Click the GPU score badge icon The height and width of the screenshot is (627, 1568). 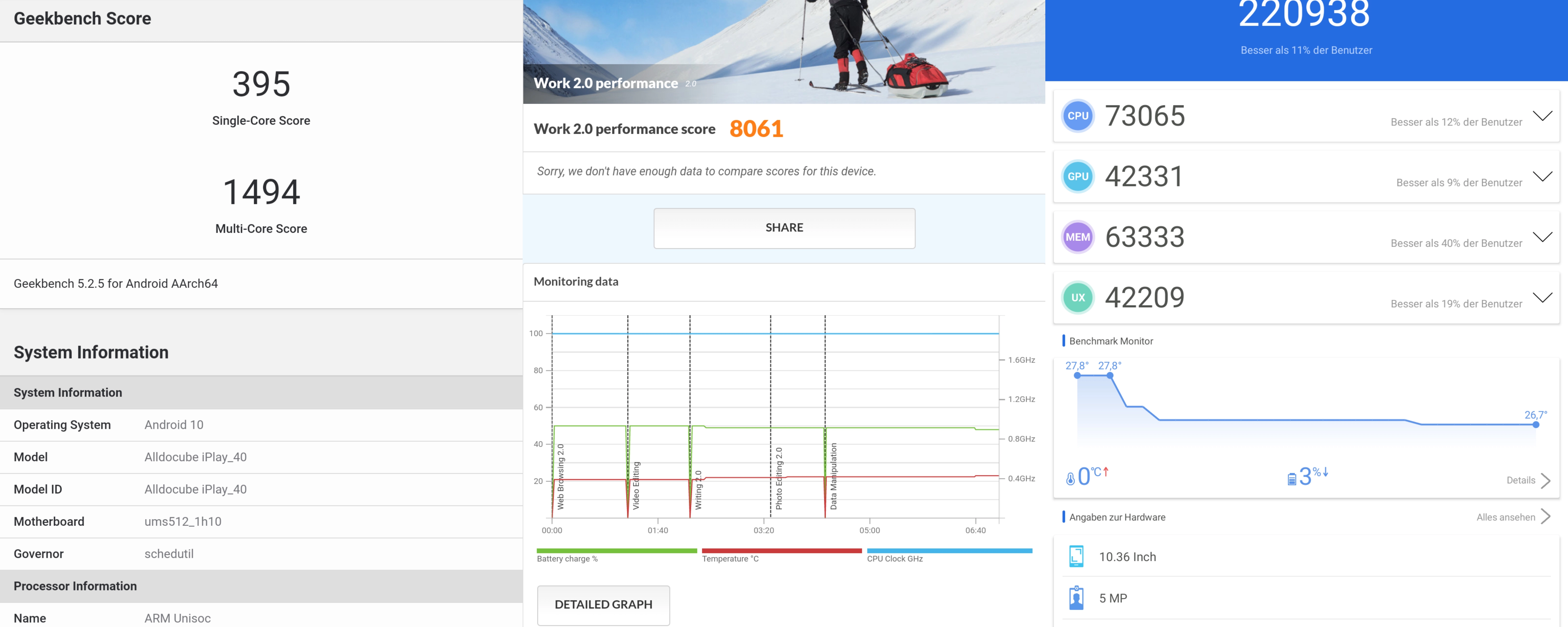(1077, 177)
